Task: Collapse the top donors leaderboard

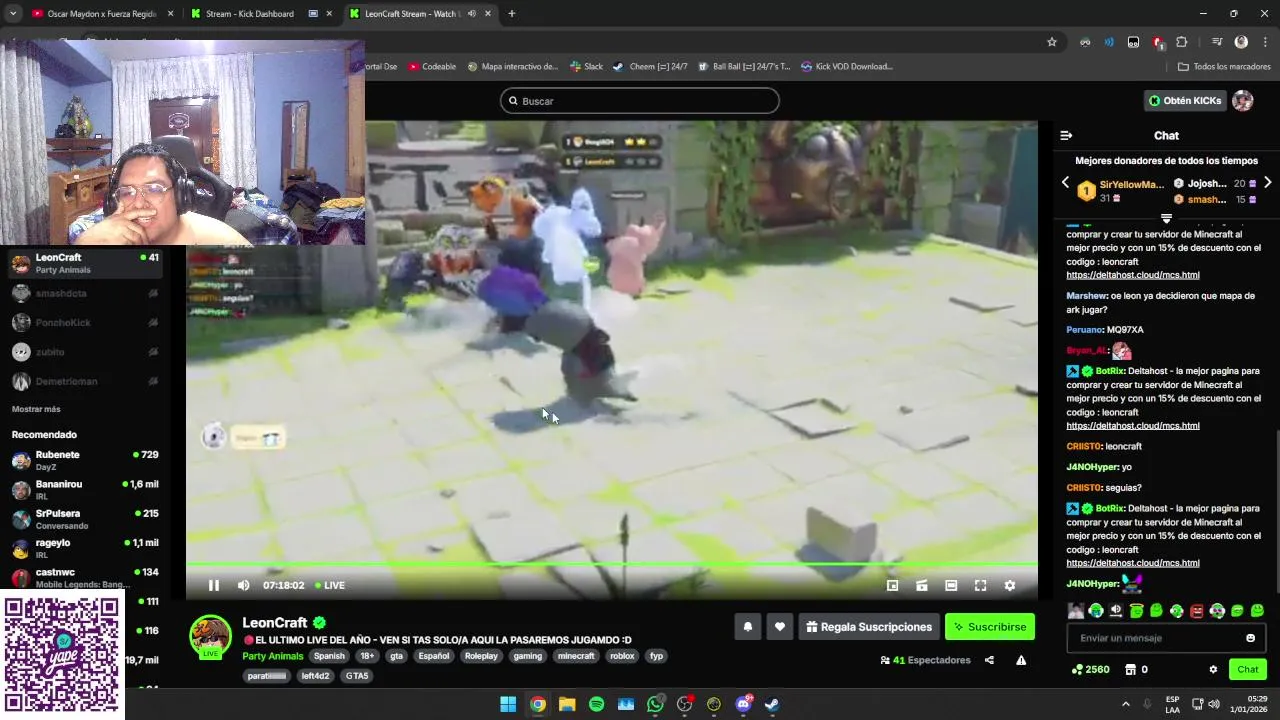Action: tap(1166, 218)
